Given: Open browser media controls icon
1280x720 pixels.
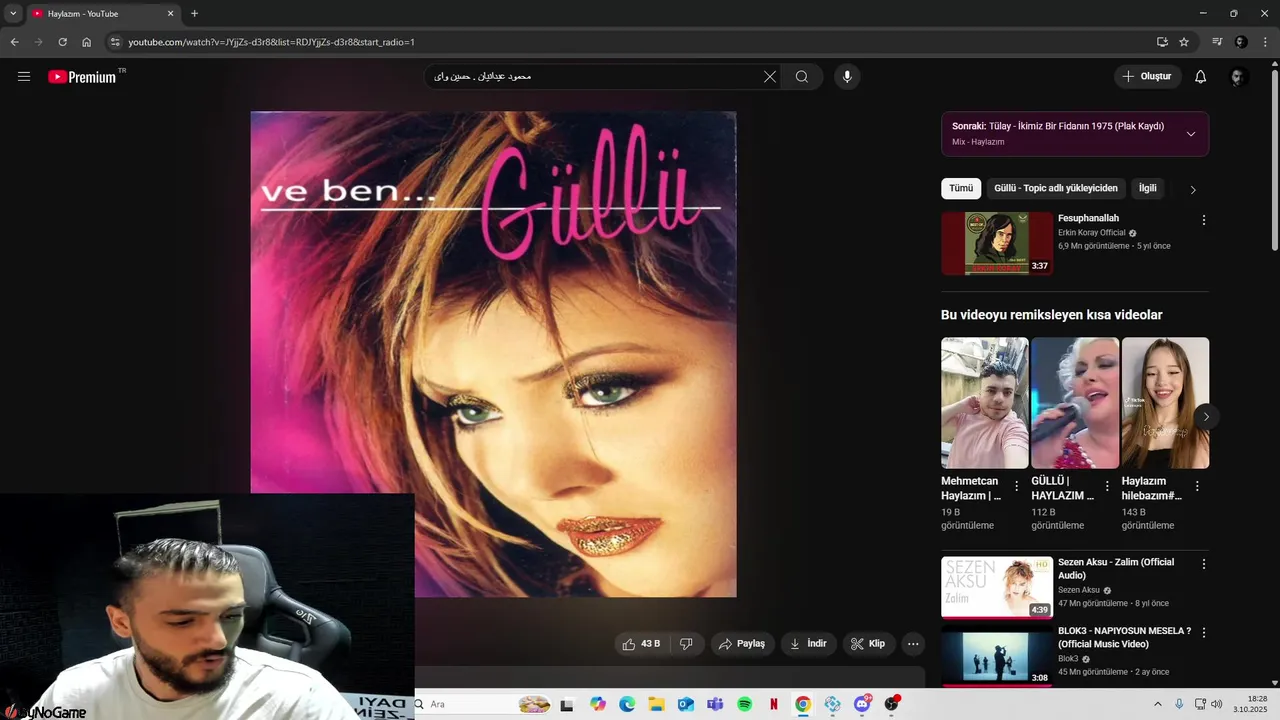Looking at the screenshot, I should coord(1217,42).
